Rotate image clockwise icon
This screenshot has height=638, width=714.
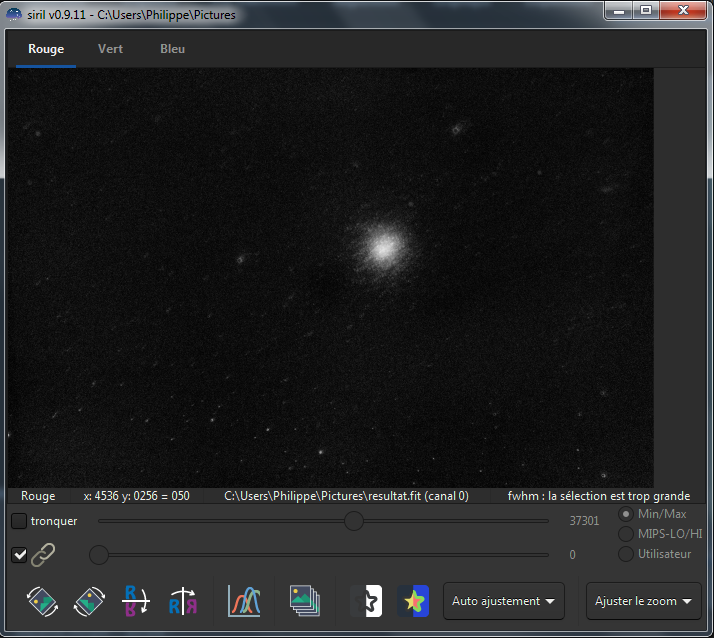pyautogui.click(x=89, y=601)
